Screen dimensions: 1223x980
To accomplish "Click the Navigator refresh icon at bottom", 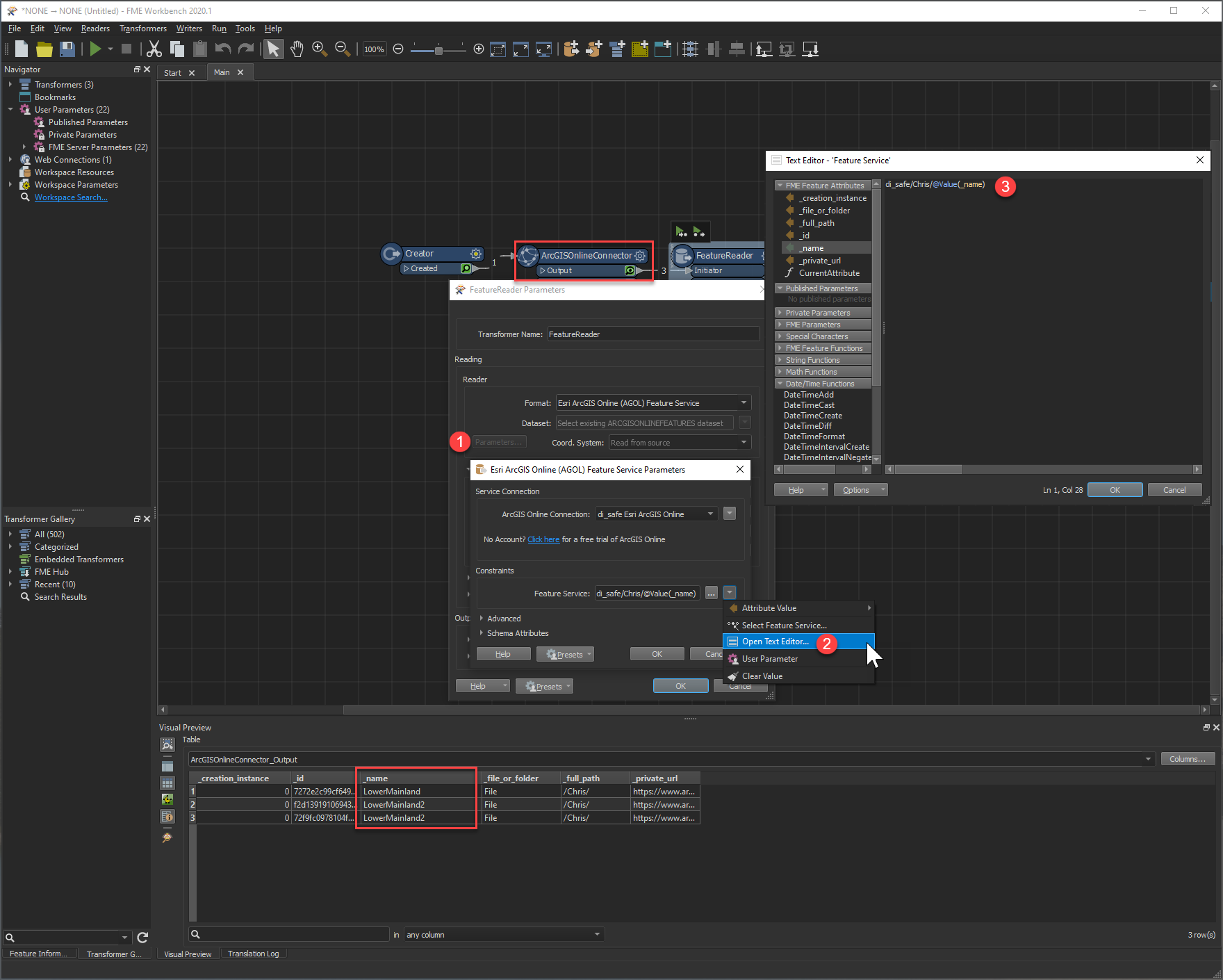I will 142,937.
